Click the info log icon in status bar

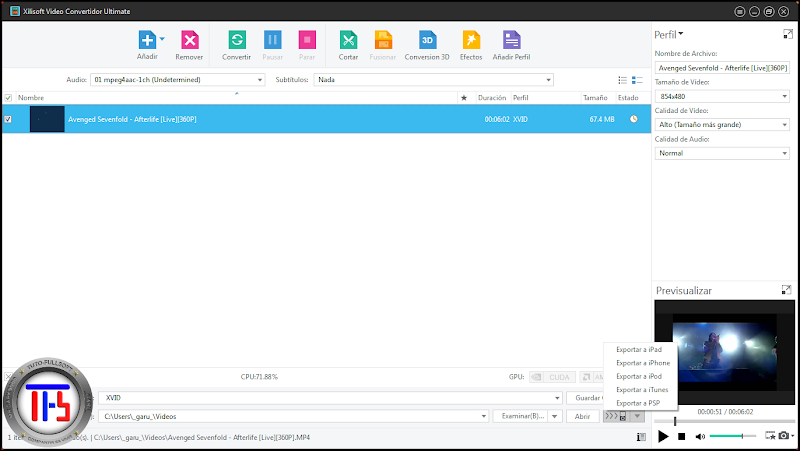pos(641,437)
